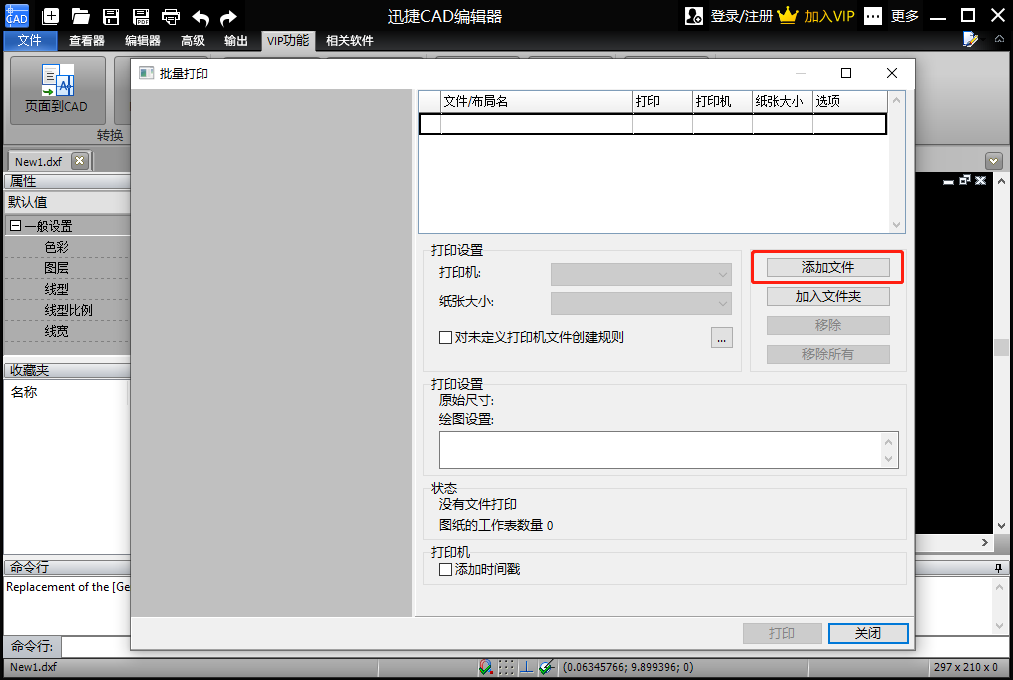Open the document tabs list dropdown arrow
This screenshot has height=680, width=1013.
pos(994,161)
